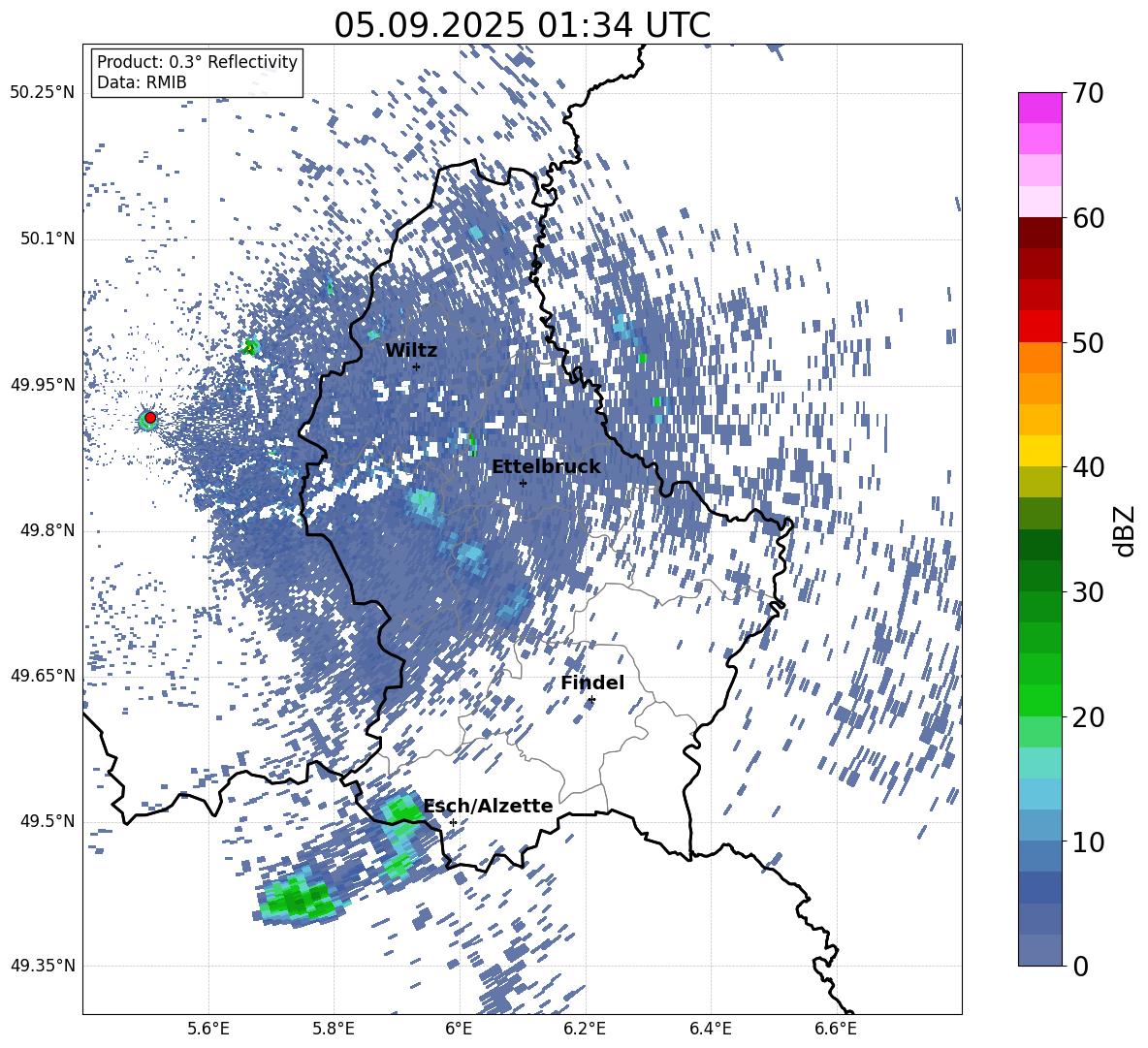Click the orange colorbar segment below 50
The width and height of the screenshot is (1148, 1048).
point(1039,358)
